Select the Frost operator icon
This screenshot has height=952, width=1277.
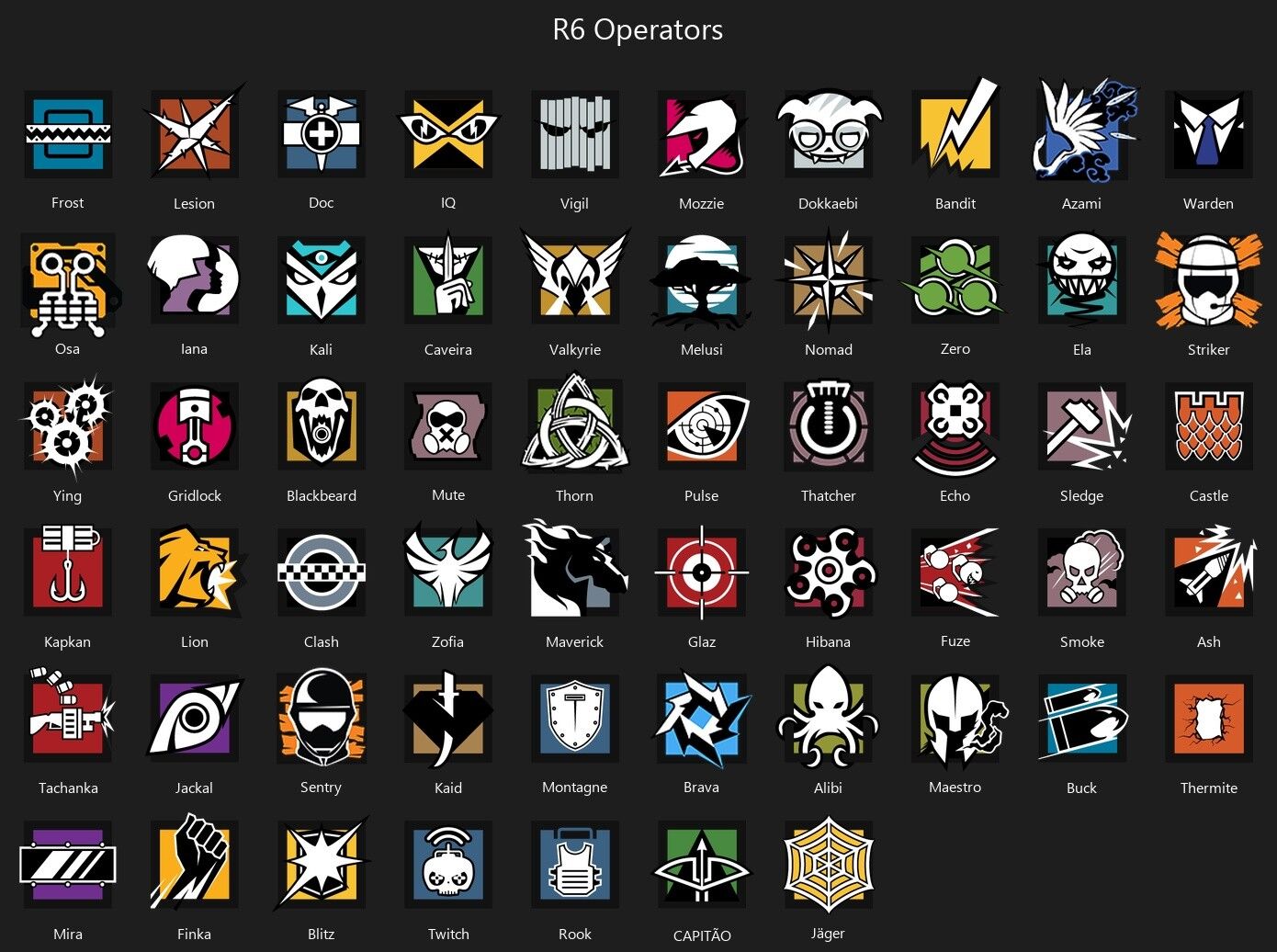click(x=68, y=134)
